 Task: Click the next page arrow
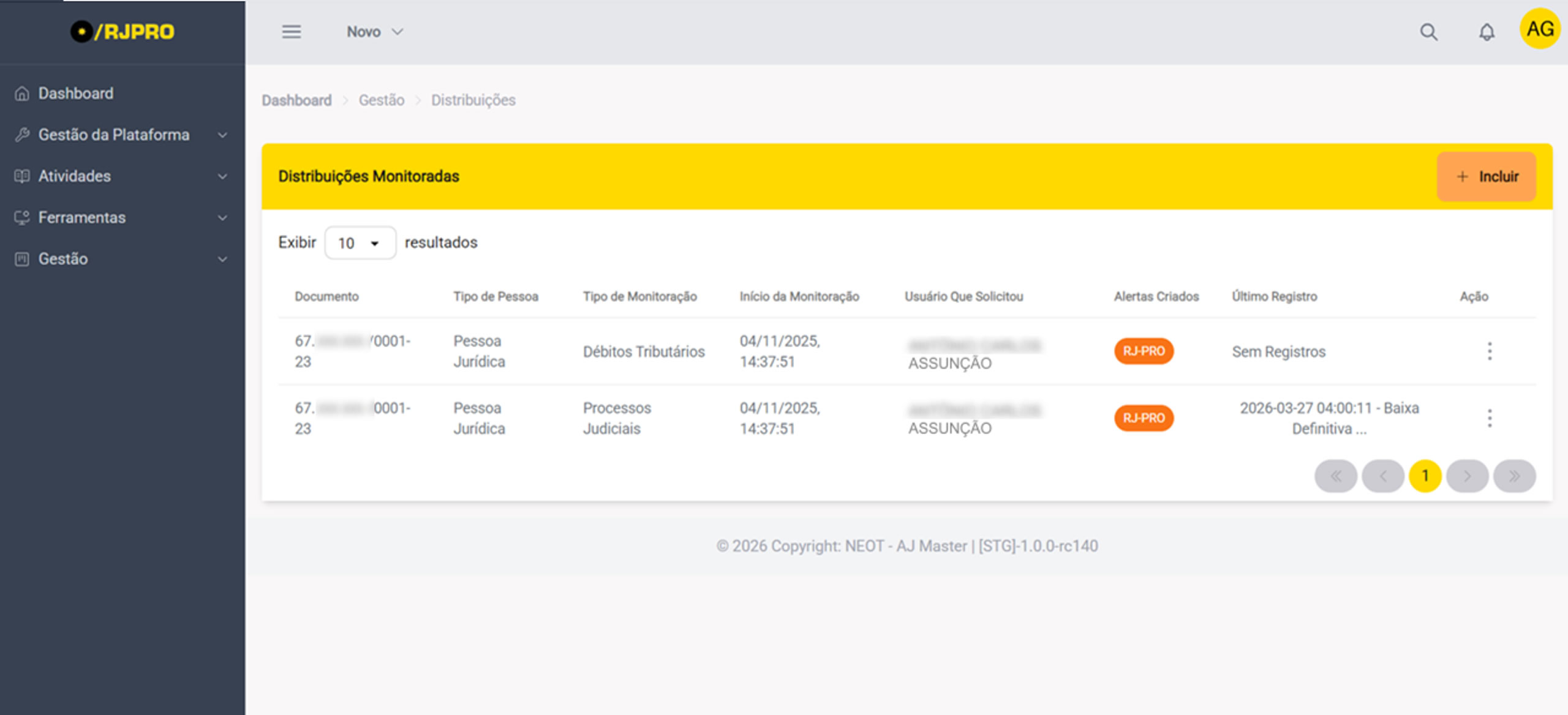click(x=1467, y=476)
